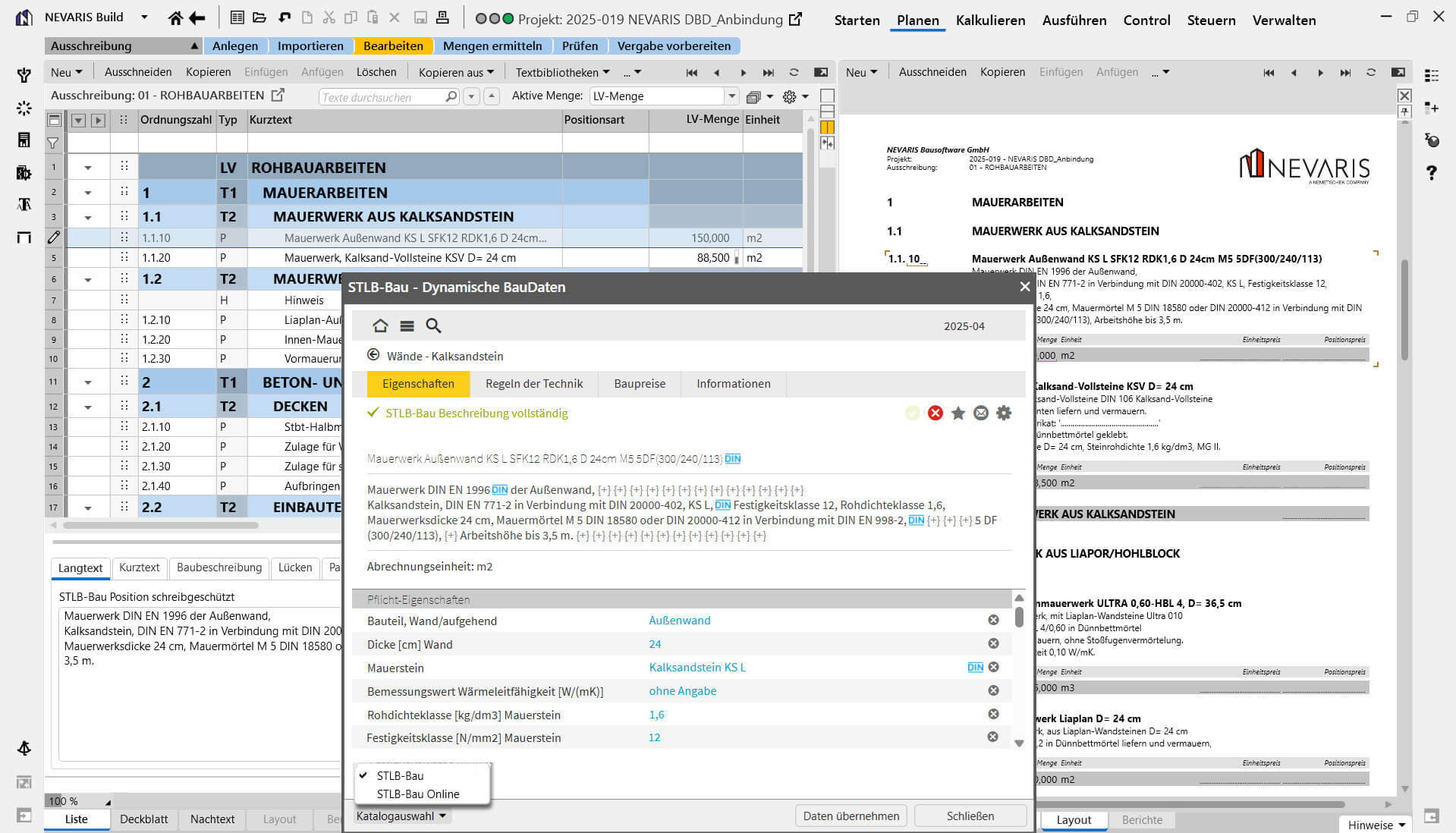Mark as favorite with the star icon
This screenshot has height=833, width=1456.
tap(958, 413)
